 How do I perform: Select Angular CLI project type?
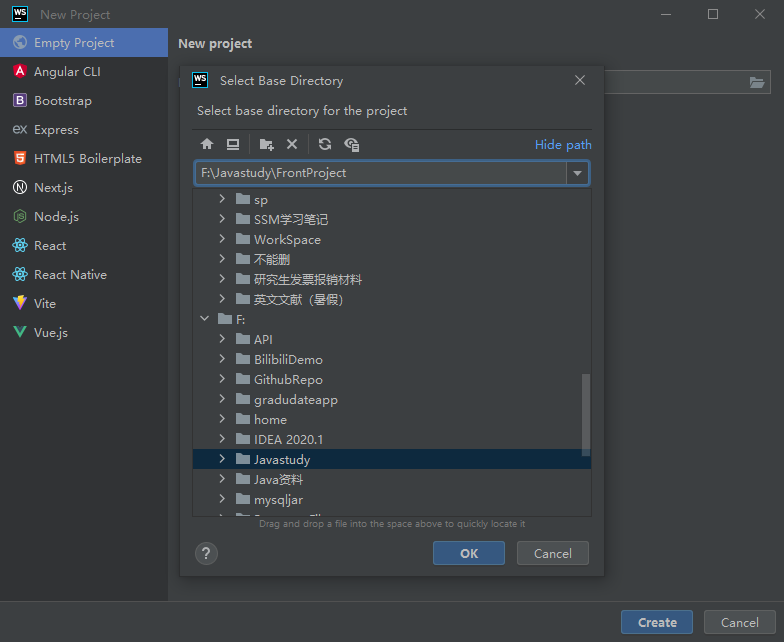point(84,72)
